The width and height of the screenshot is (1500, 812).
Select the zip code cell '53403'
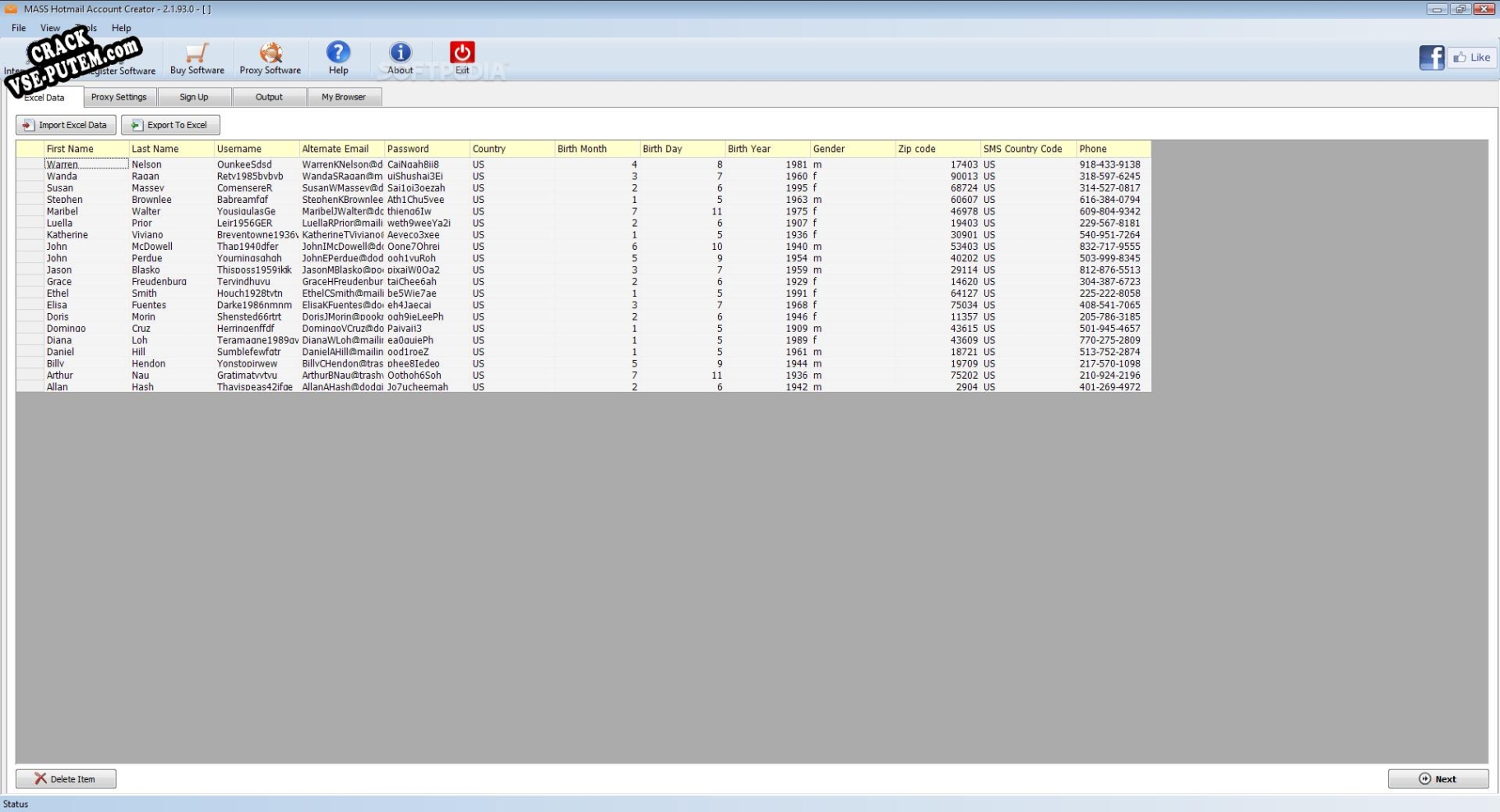(x=937, y=247)
